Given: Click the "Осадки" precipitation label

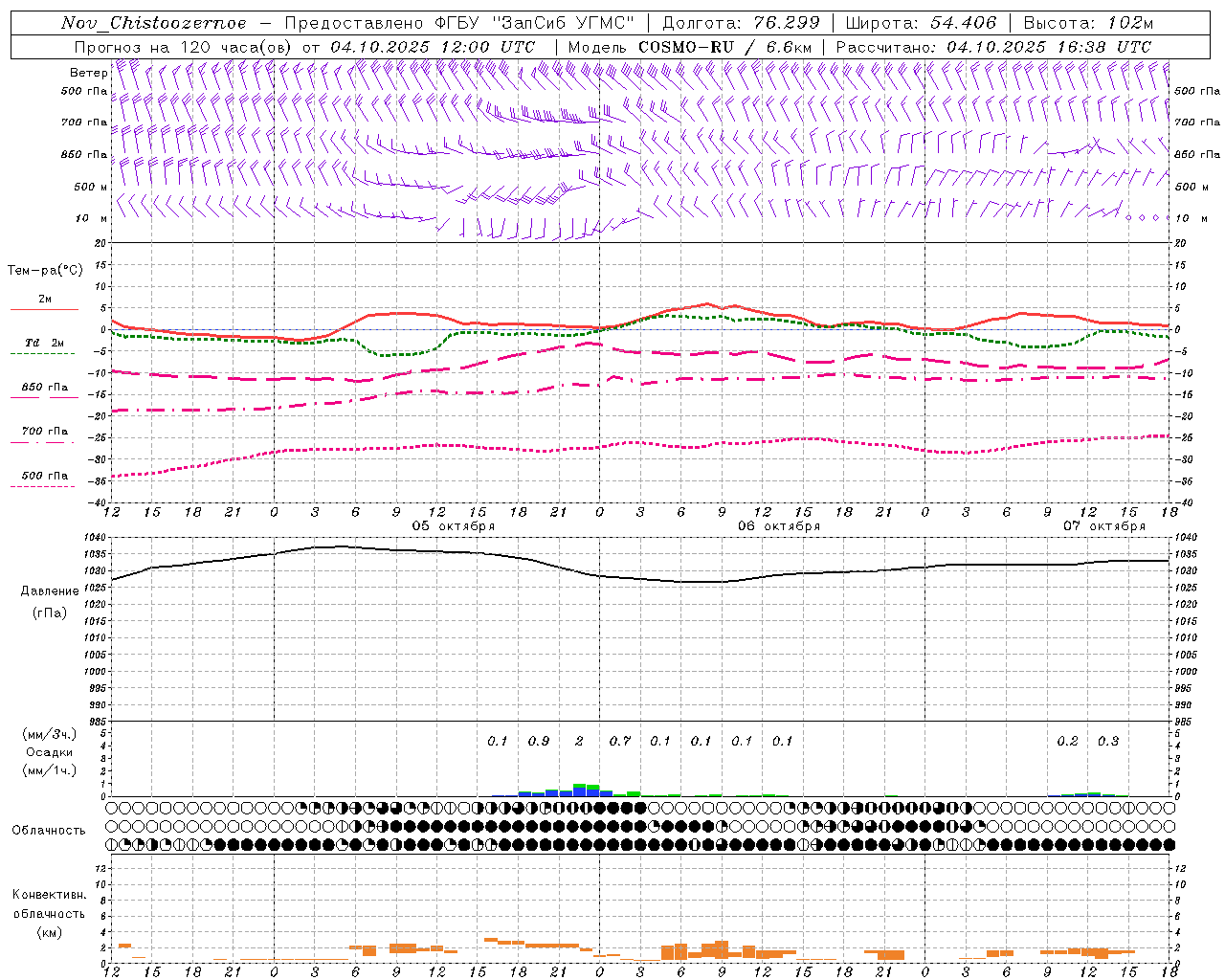Looking at the screenshot, I should pos(50,752).
